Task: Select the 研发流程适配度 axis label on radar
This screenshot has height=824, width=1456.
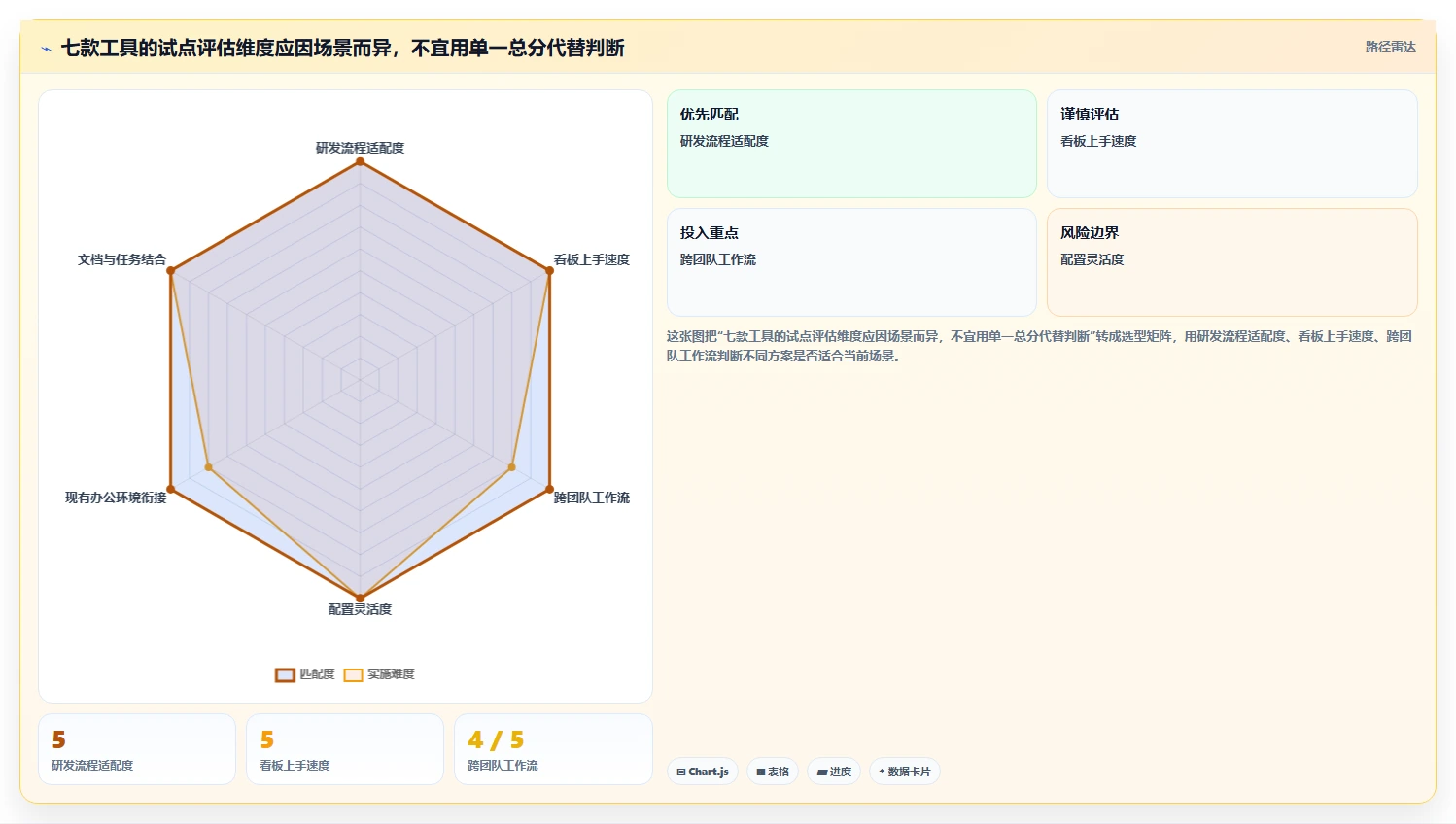Action: [360, 148]
